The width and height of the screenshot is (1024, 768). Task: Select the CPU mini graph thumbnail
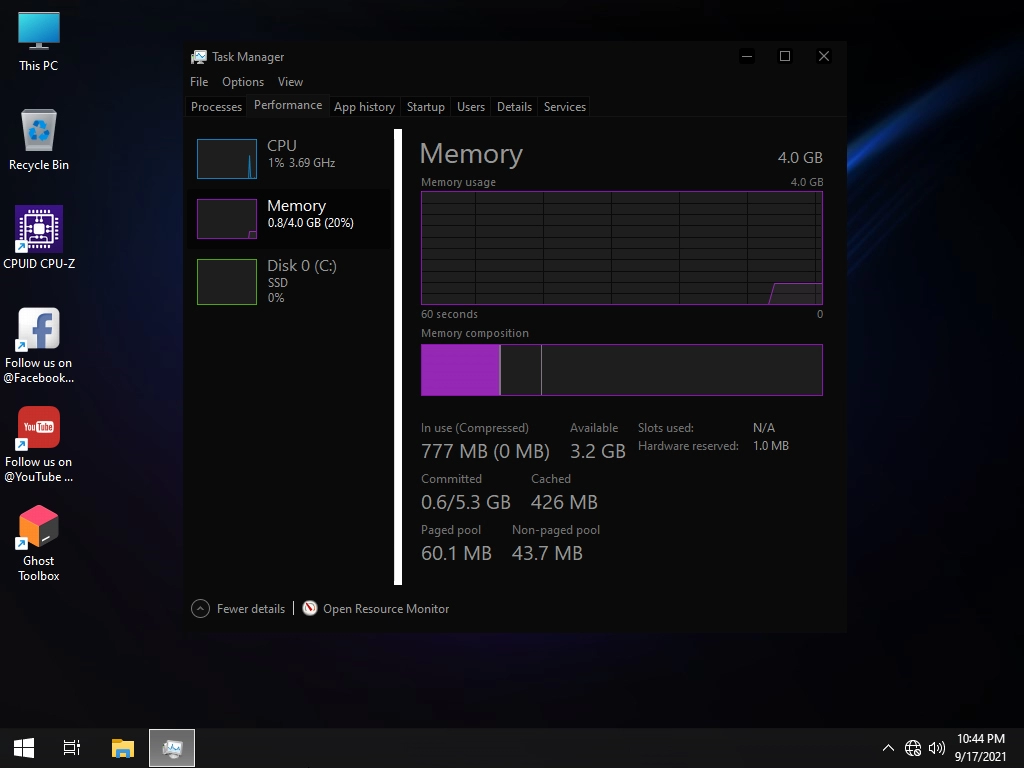tap(227, 159)
